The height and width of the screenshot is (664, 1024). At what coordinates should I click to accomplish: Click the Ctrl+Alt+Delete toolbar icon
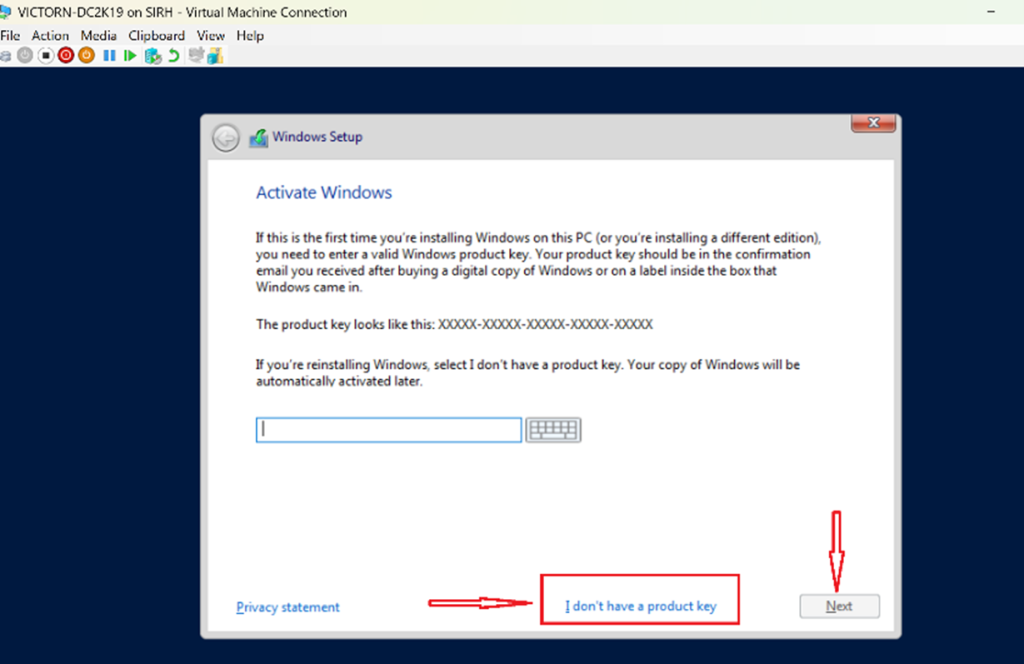[x=6, y=56]
